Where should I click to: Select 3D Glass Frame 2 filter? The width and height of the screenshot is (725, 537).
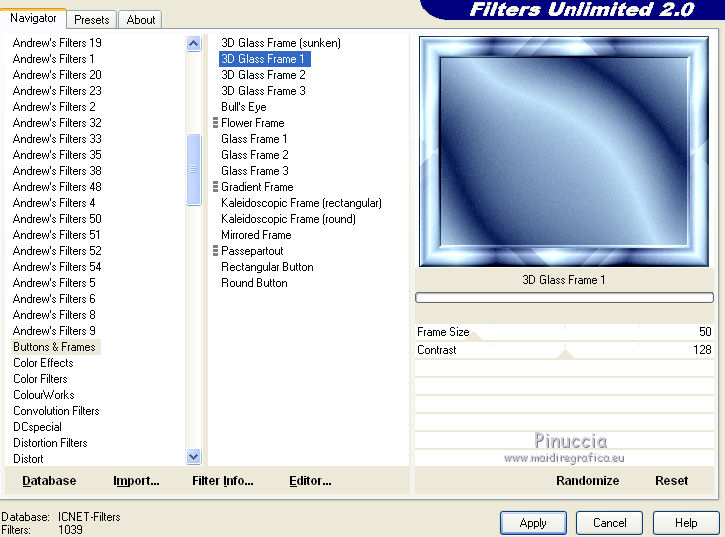click(x=263, y=75)
